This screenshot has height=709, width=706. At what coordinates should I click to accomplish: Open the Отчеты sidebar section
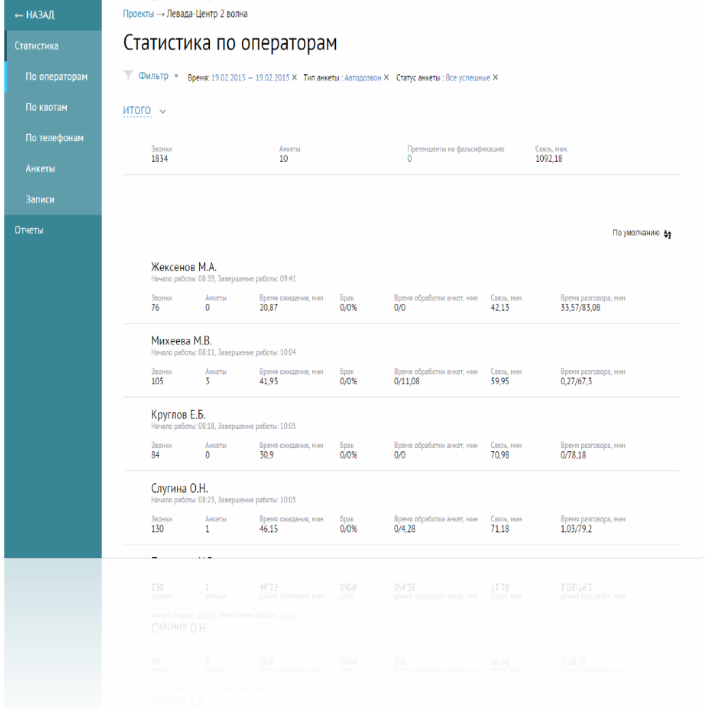29,230
